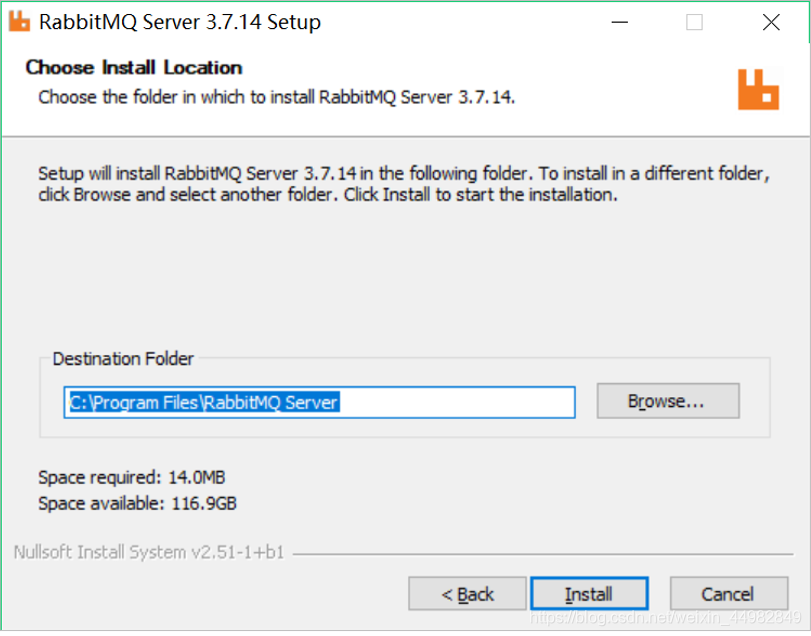Minimize the RabbitMQ Setup window
The width and height of the screenshot is (811, 636).
tap(619, 21)
